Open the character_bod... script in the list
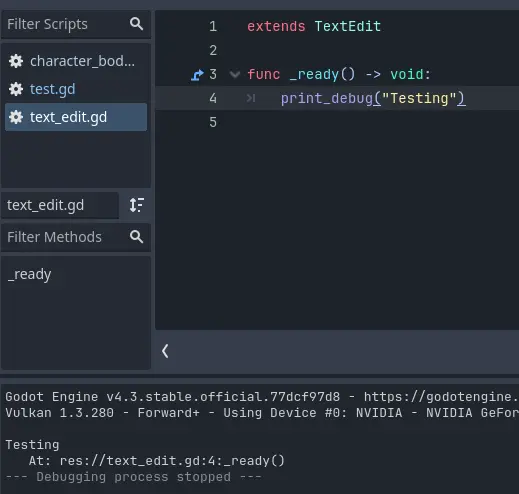This screenshot has height=494, width=519. pos(76,61)
